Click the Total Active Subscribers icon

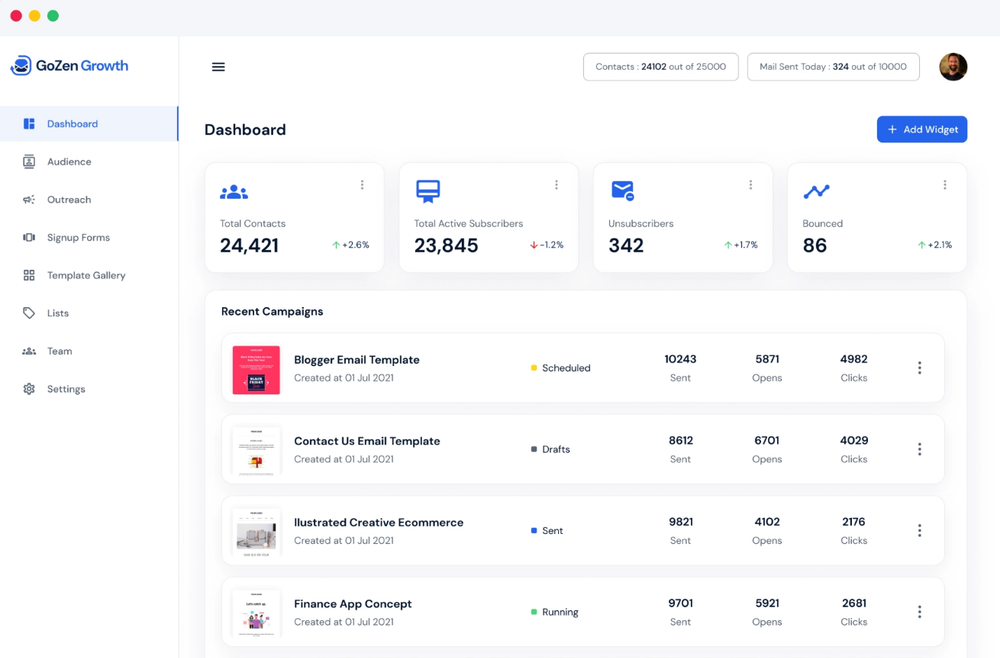click(x=428, y=191)
